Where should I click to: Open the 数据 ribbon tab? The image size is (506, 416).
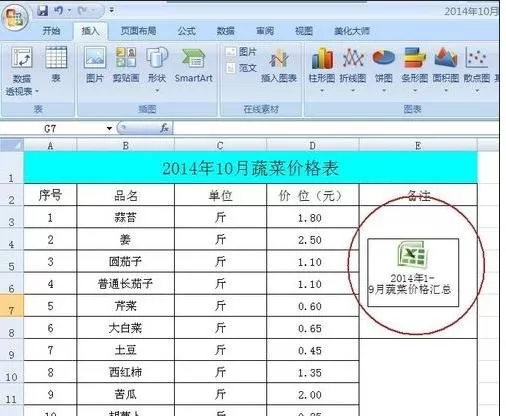[226, 31]
